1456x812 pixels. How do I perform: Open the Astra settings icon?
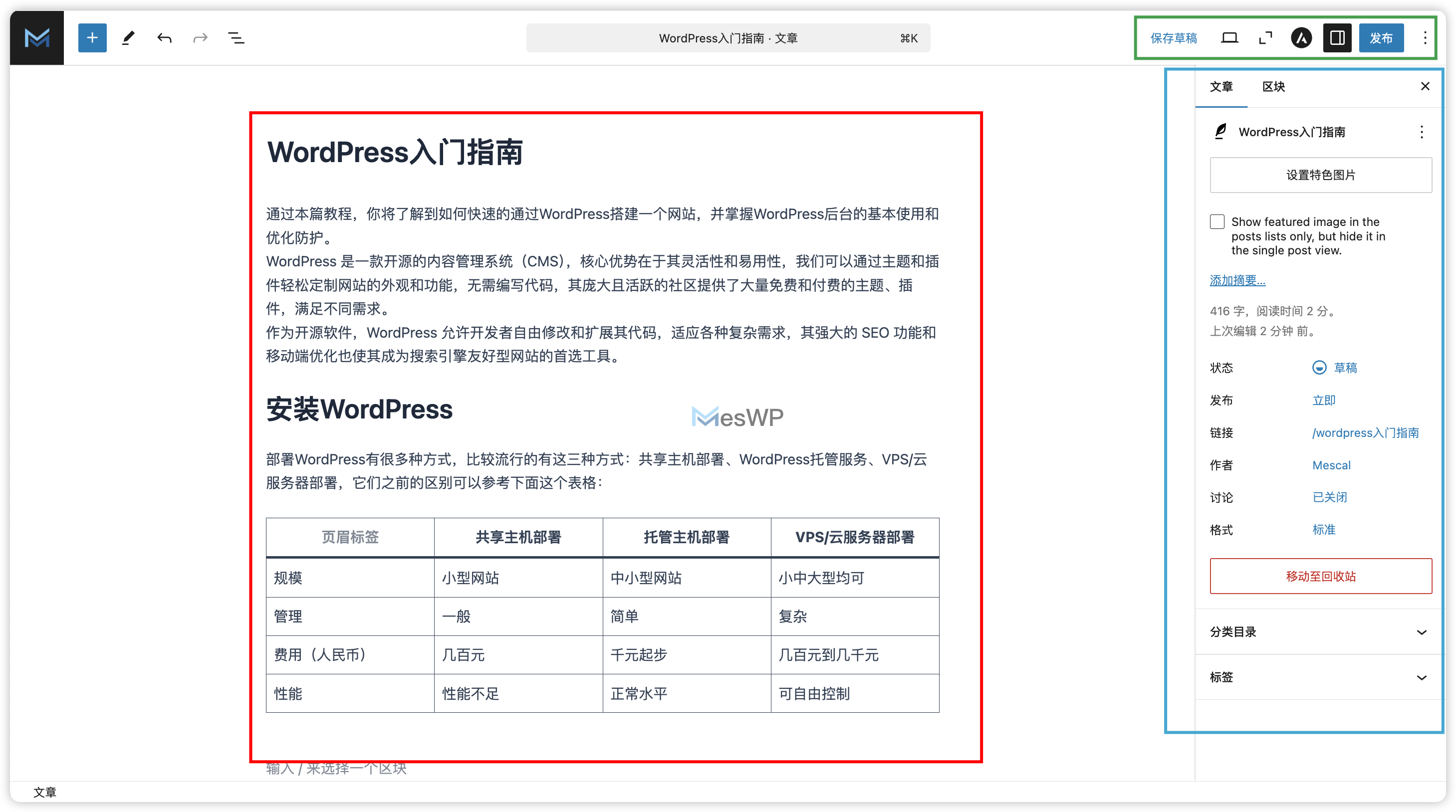[1301, 38]
